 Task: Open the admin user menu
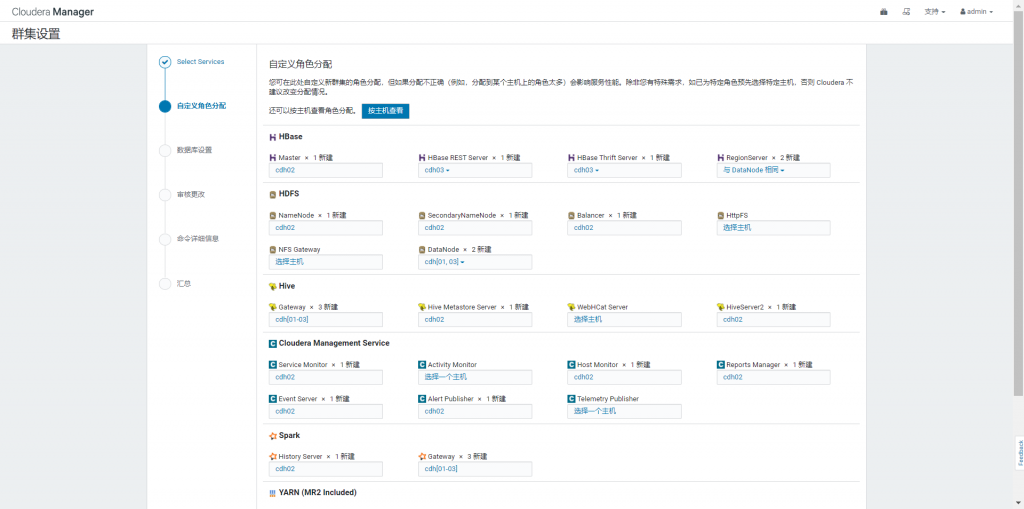976,12
